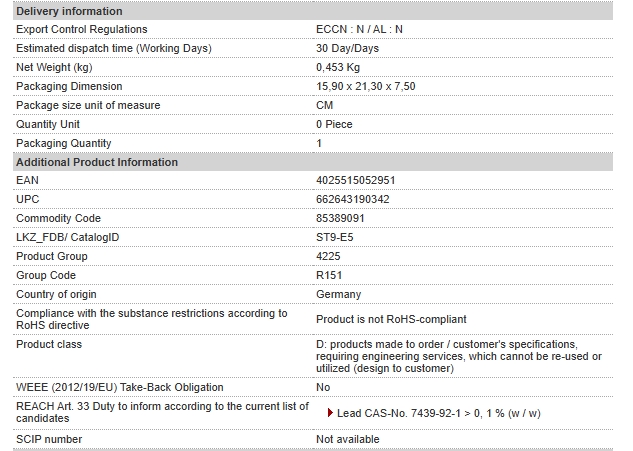Click the UPC value 662643190342
This screenshot has width=633, height=451.
[x=352, y=199]
